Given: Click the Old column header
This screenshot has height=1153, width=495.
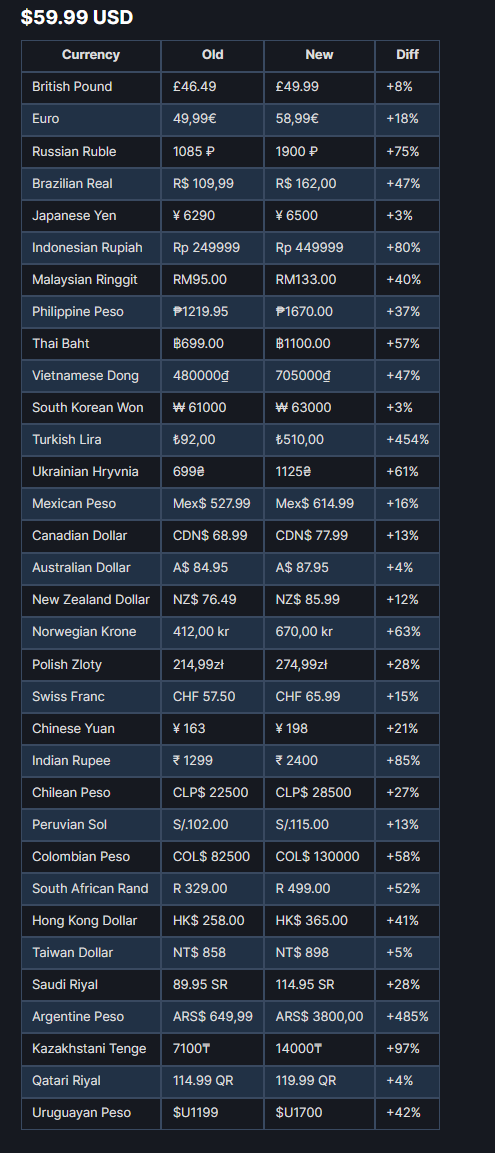Looking at the screenshot, I should (213, 54).
